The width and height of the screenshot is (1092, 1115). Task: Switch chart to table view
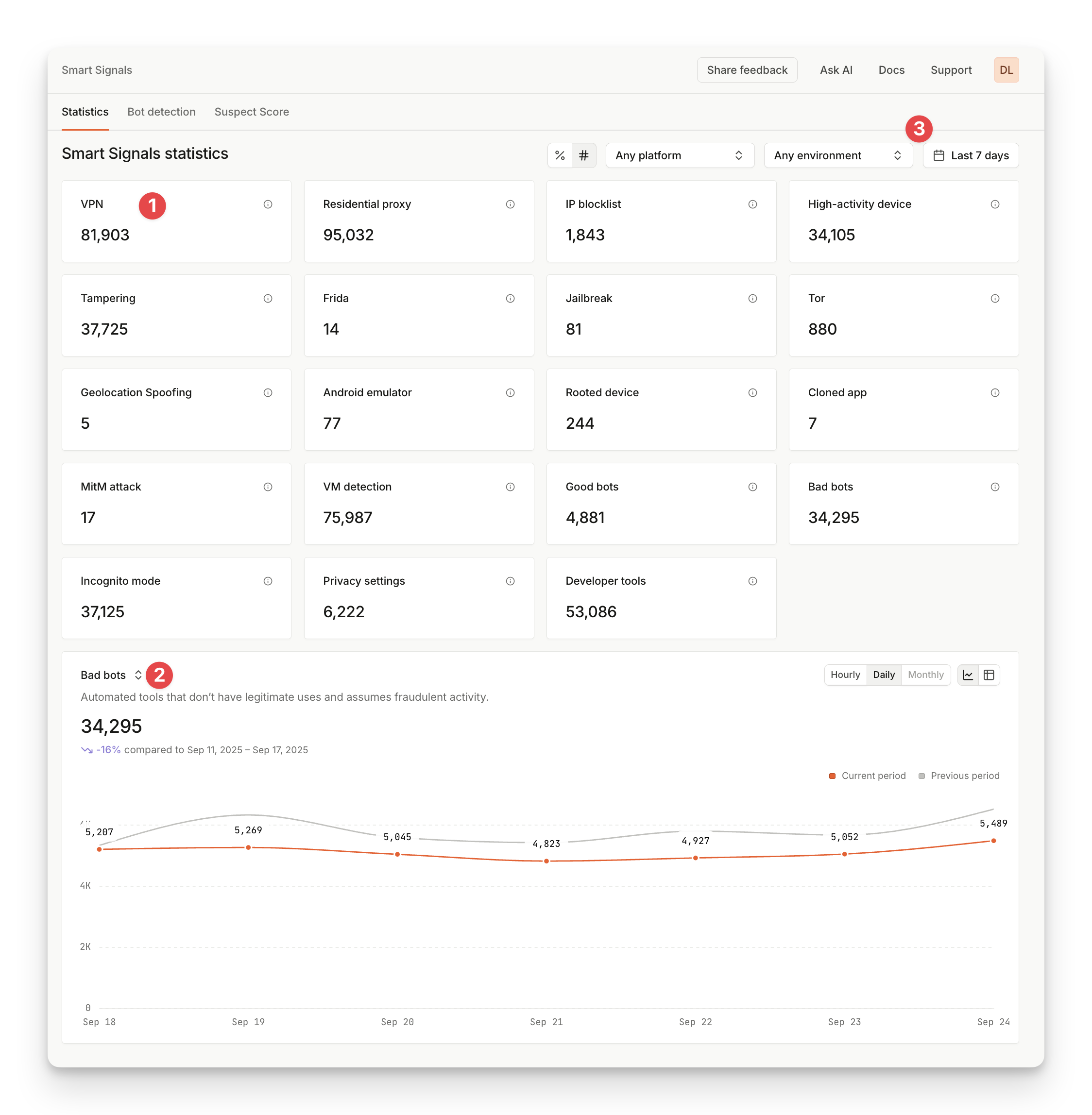tap(988, 675)
